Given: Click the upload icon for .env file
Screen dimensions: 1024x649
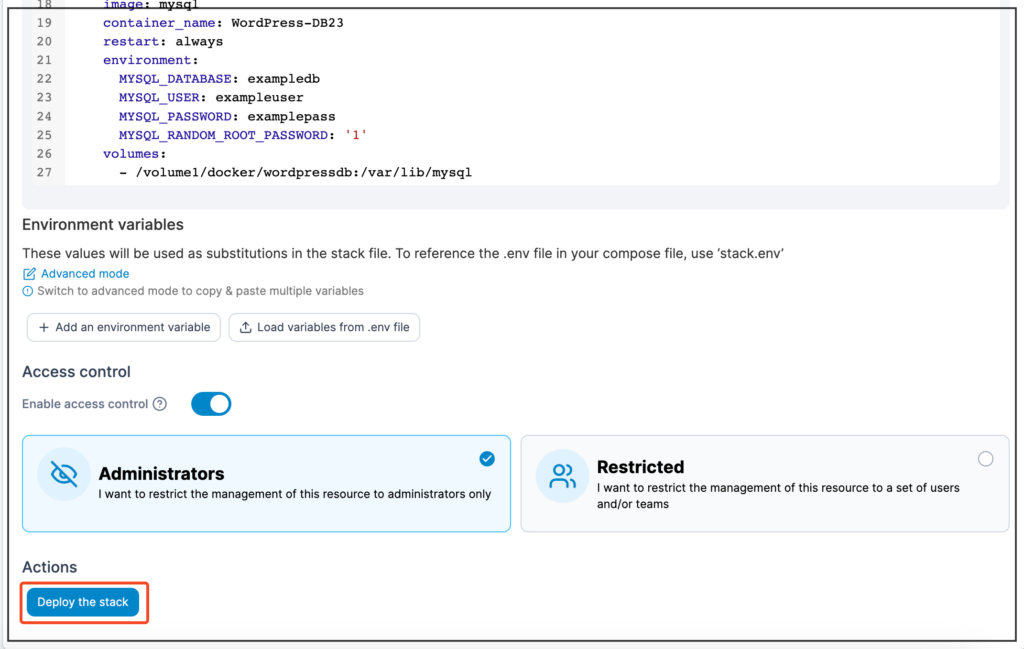Looking at the screenshot, I should pos(246,327).
